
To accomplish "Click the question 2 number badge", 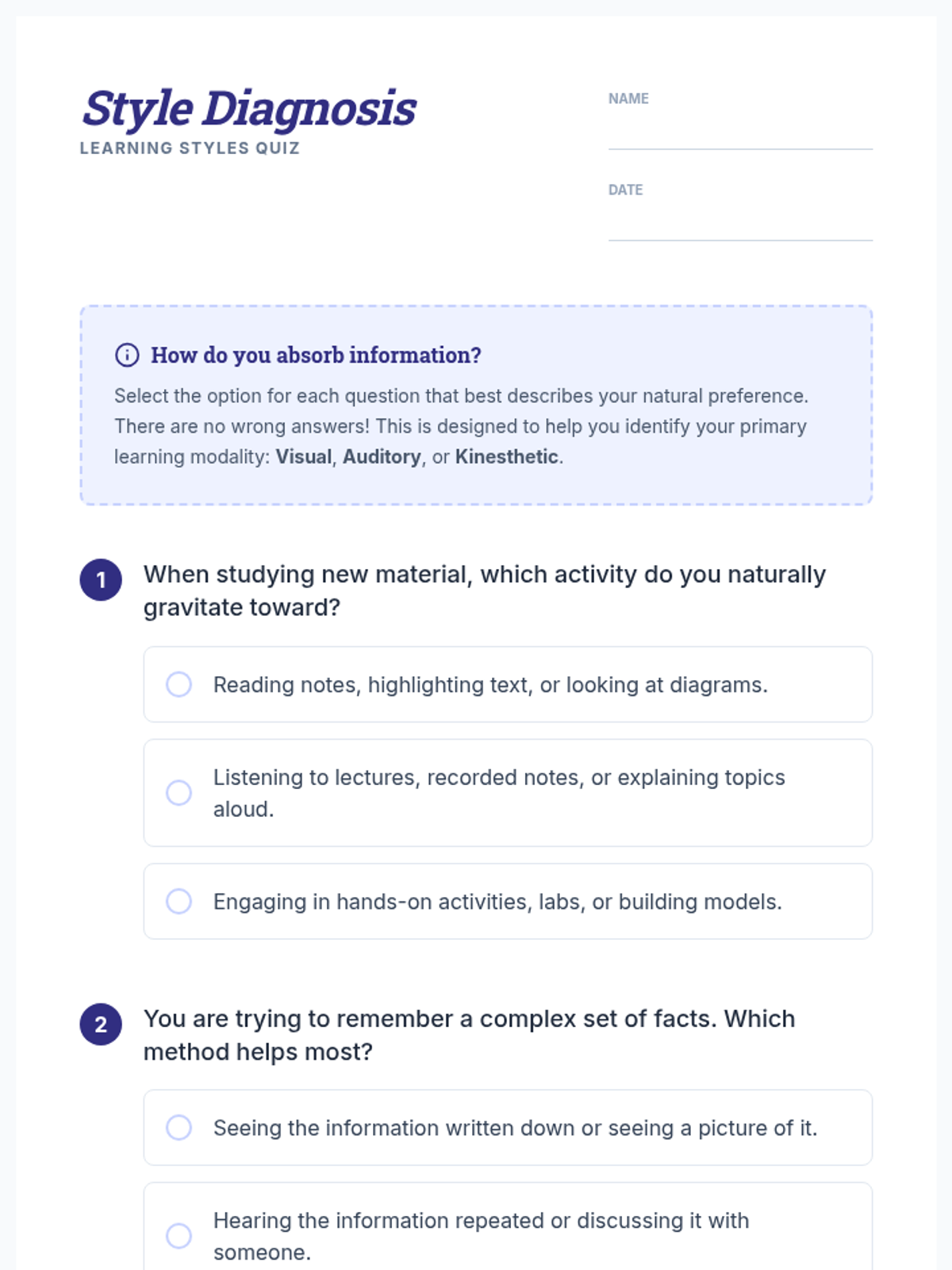I will pyautogui.click(x=101, y=1025).
